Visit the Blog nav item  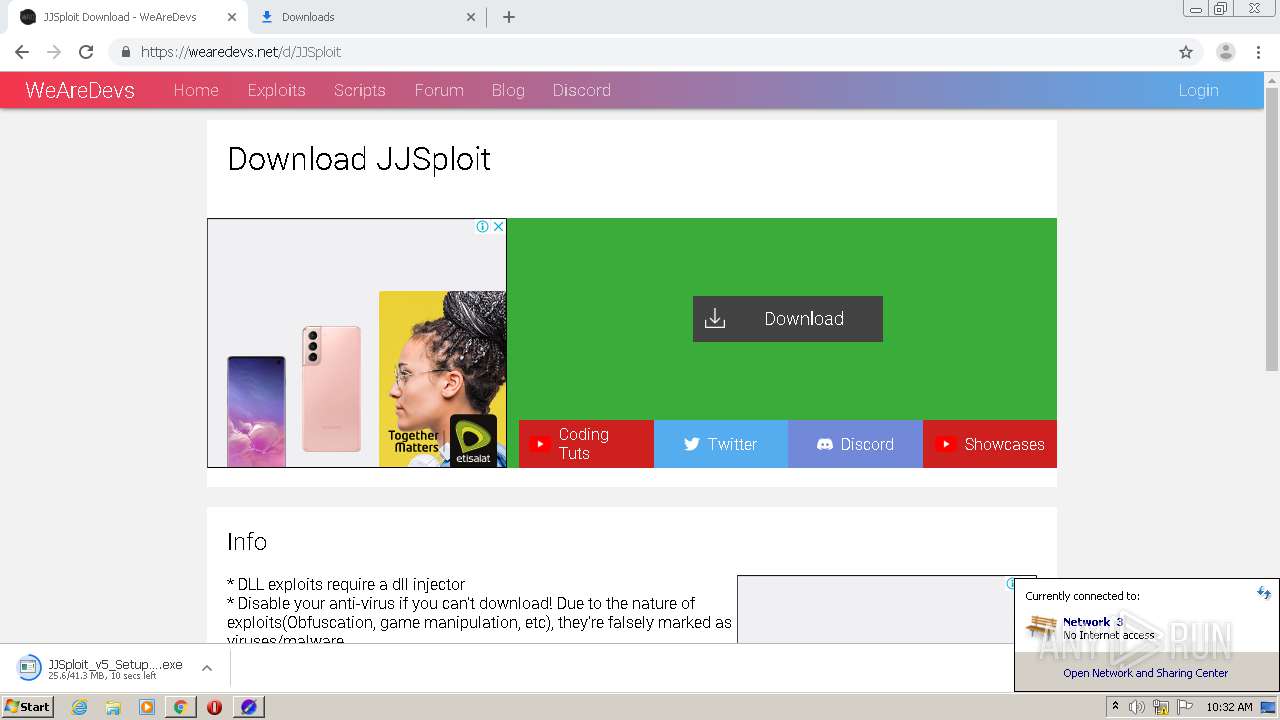point(508,90)
